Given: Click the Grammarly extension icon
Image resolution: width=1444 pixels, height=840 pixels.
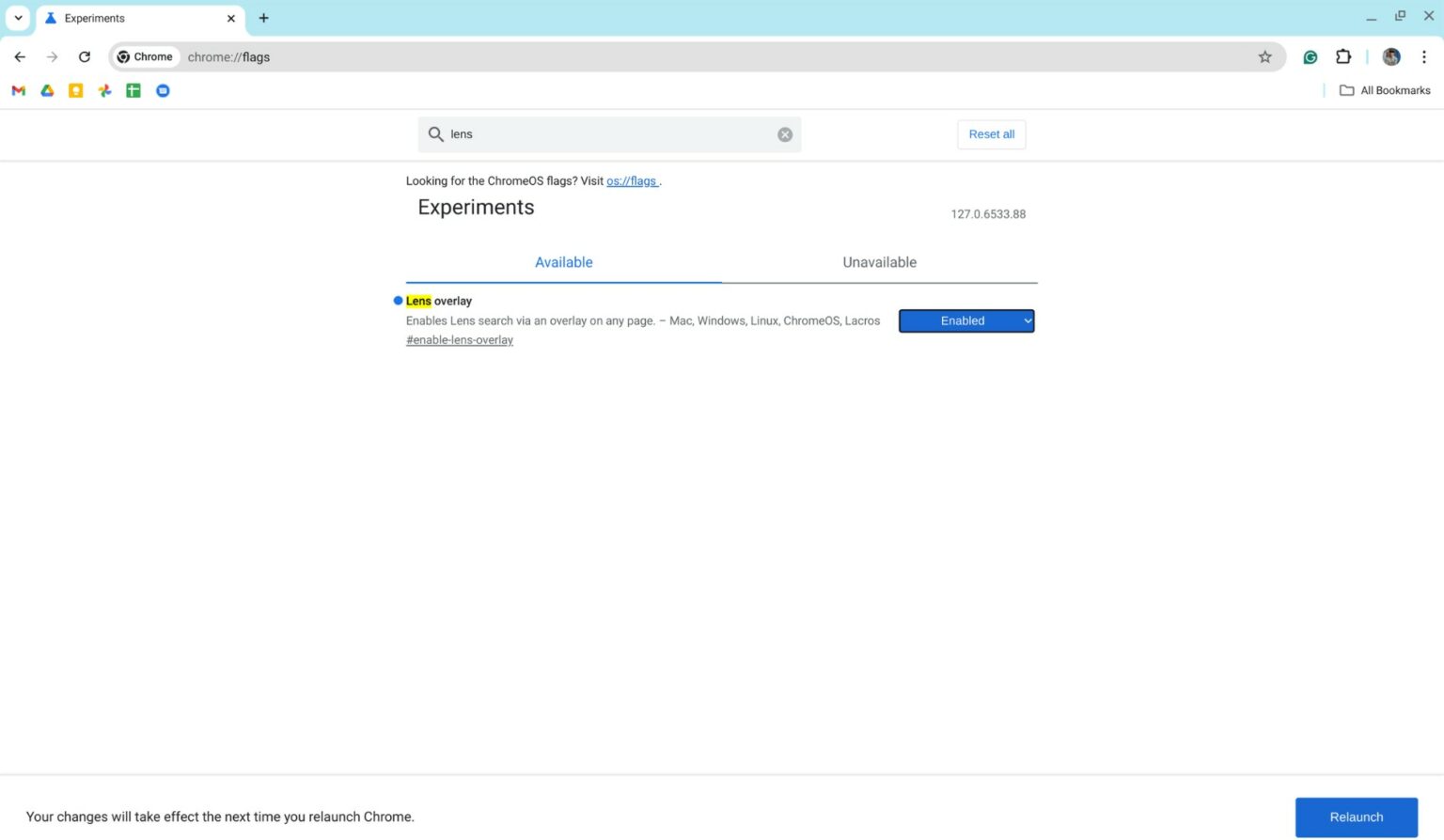Looking at the screenshot, I should click(x=1310, y=57).
